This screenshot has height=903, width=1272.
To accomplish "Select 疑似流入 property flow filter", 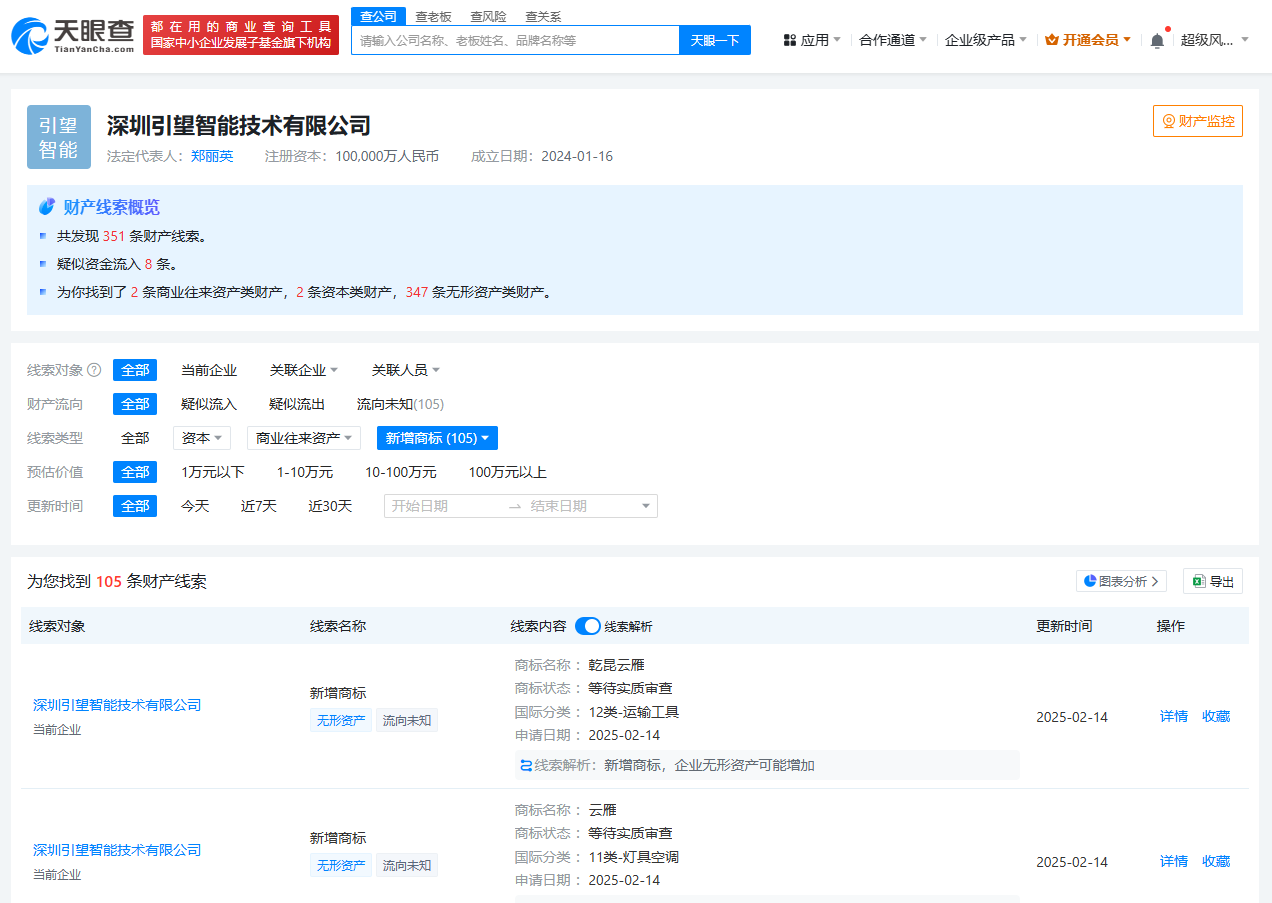I will pos(208,404).
